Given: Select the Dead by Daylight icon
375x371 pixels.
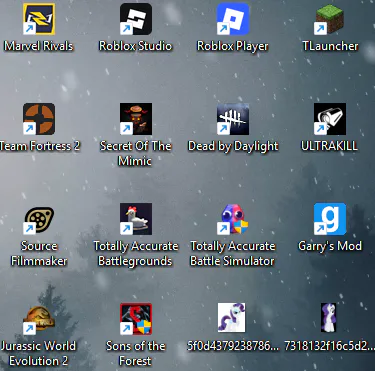Looking at the screenshot, I should [233, 119].
